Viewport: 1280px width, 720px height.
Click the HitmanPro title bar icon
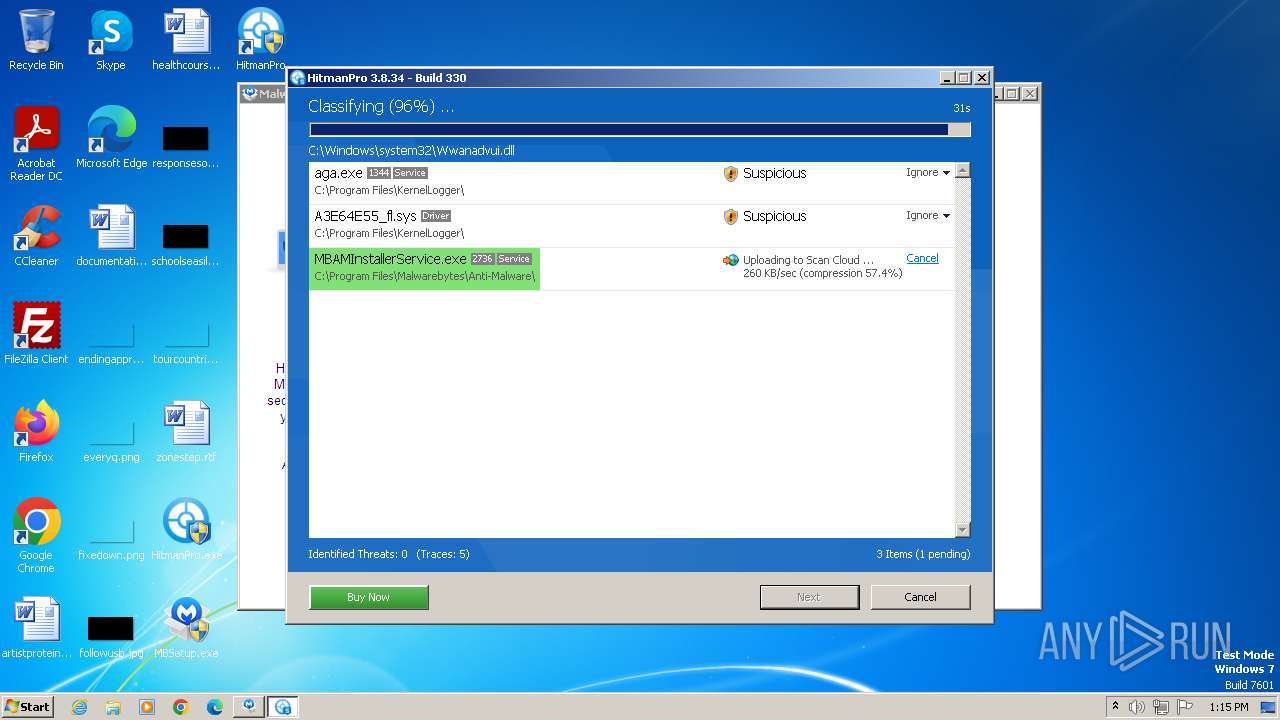tap(297, 78)
